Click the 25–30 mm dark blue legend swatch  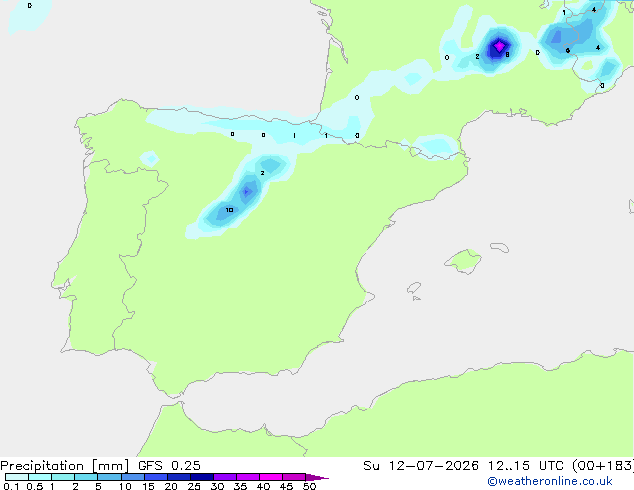click(202, 477)
